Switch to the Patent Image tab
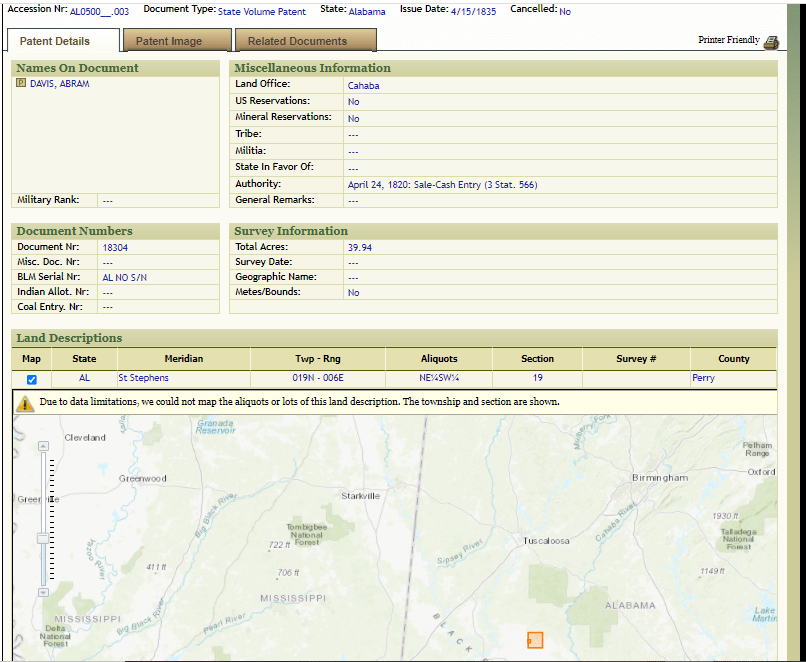The height and width of the screenshot is (662, 806). click(x=169, y=41)
